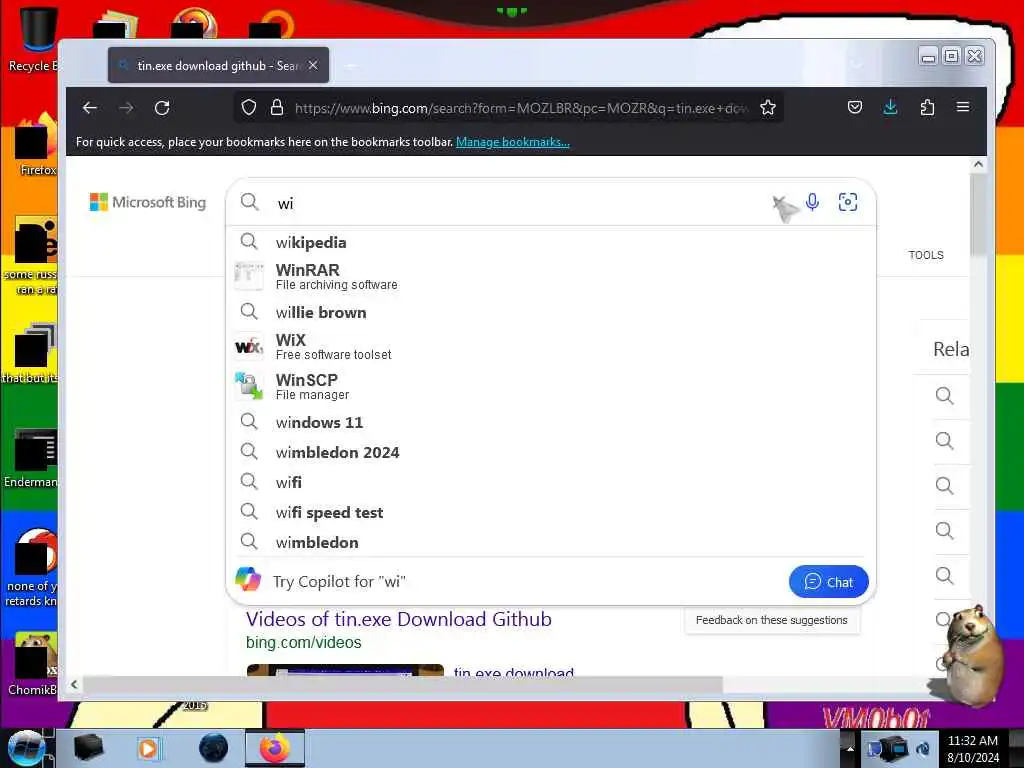Show hidden system tray icons arrow

850,748
